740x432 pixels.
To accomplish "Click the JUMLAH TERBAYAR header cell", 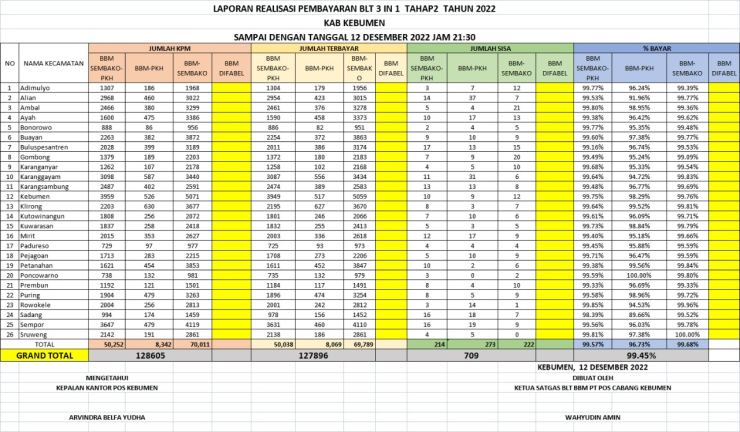I will [329, 48].
